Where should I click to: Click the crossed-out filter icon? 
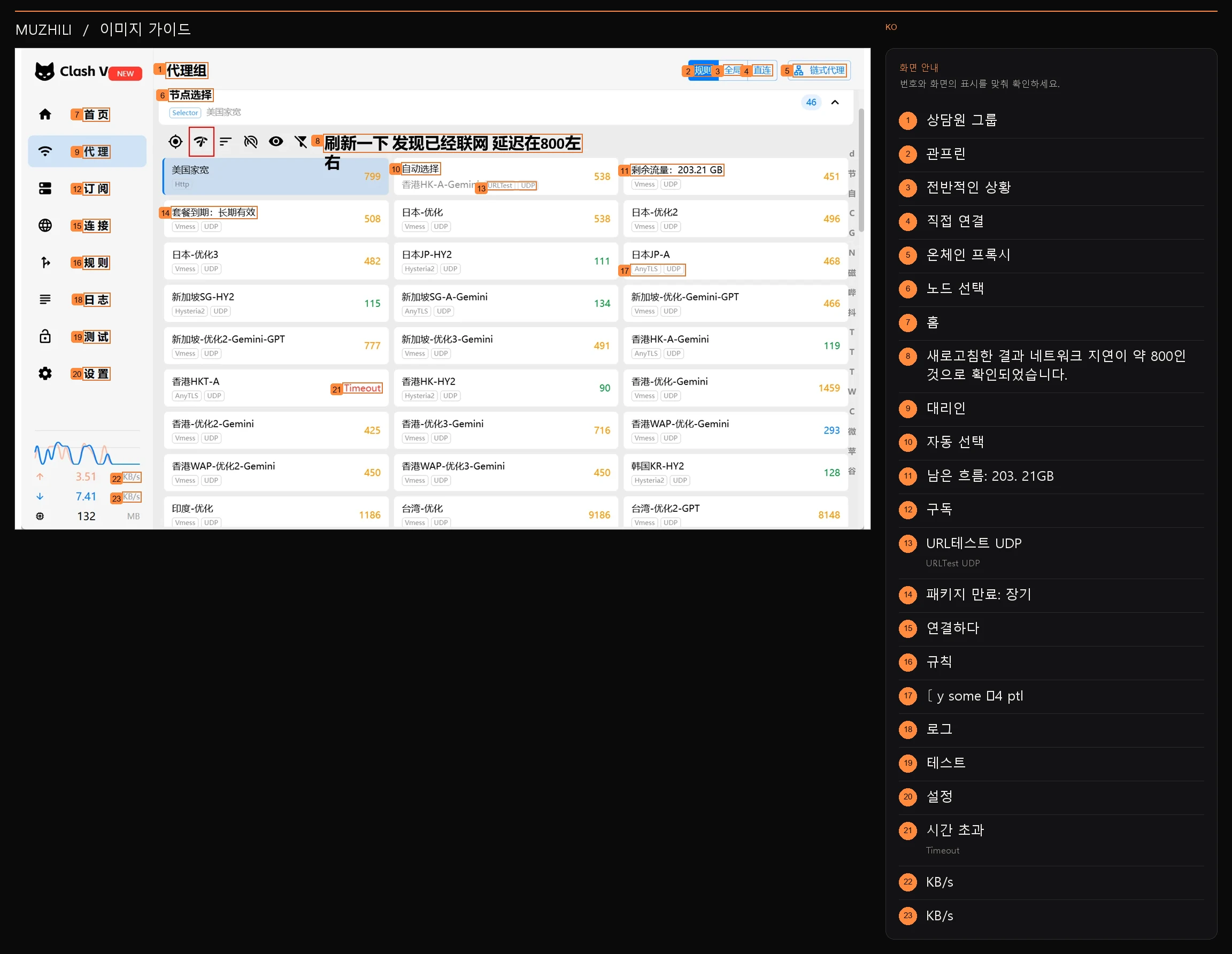(x=301, y=142)
